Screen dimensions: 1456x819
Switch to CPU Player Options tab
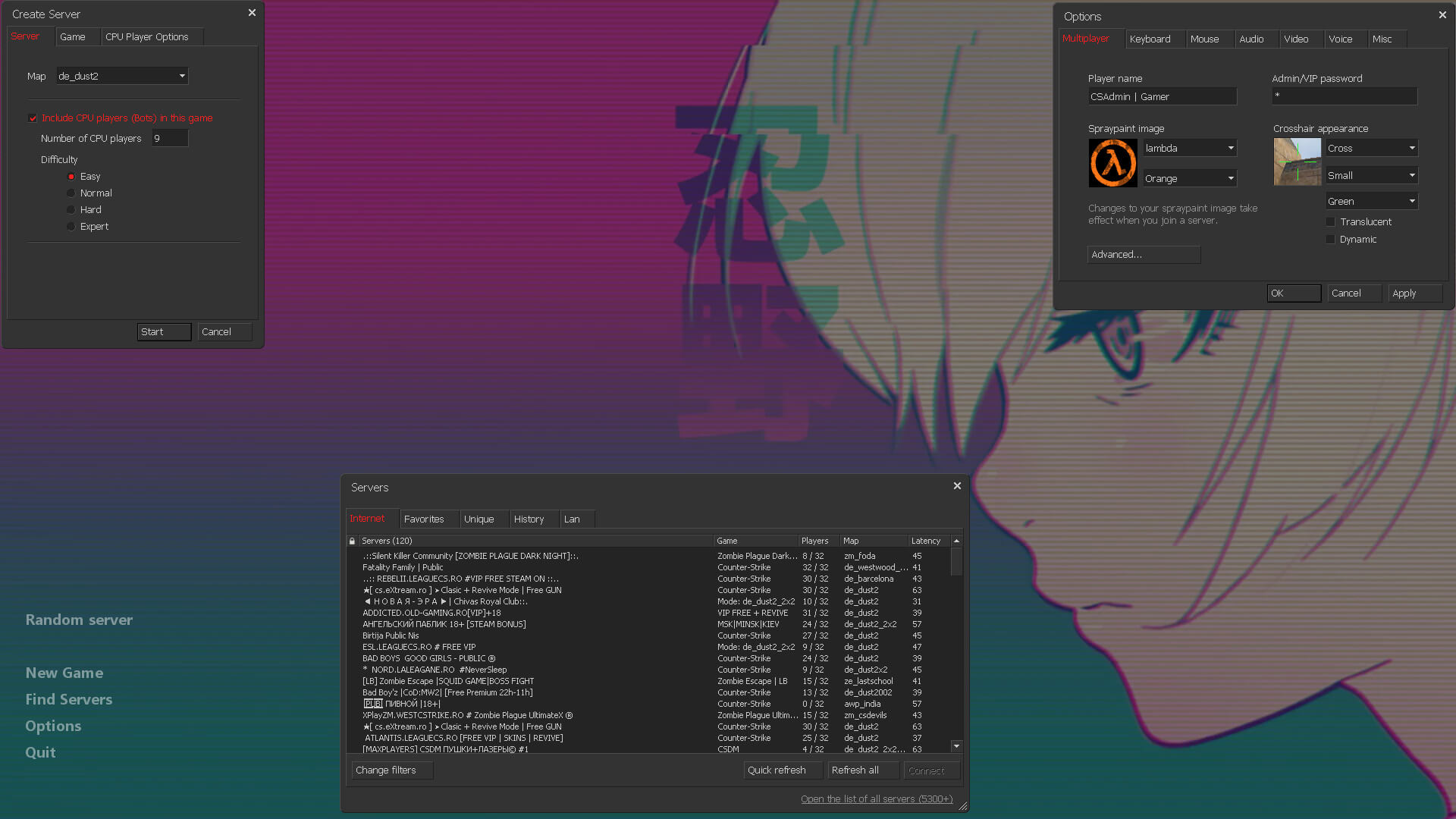[152, 36]
